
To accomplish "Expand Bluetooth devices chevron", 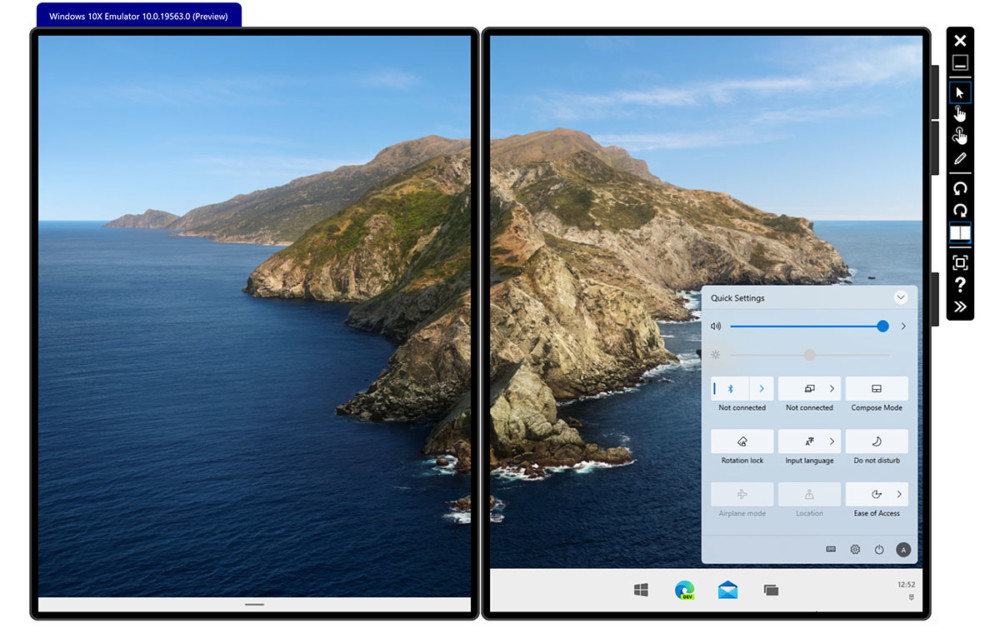I will click(761, 389).
